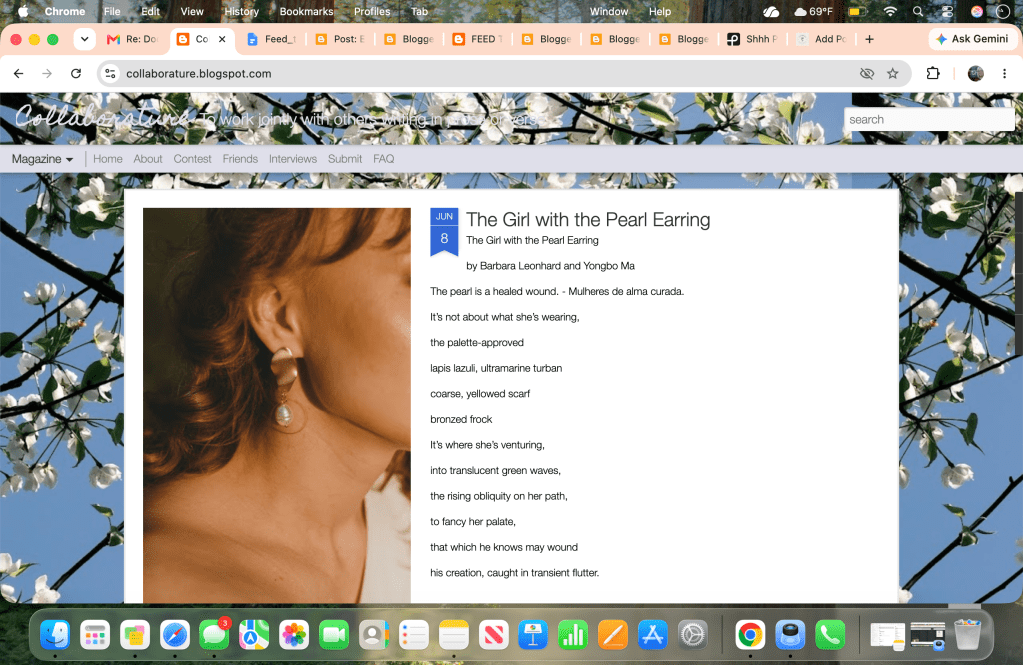This screenshot has height=665, width=1023.
Task: Go back with the browser back arrow
Action: coord(18,74)
